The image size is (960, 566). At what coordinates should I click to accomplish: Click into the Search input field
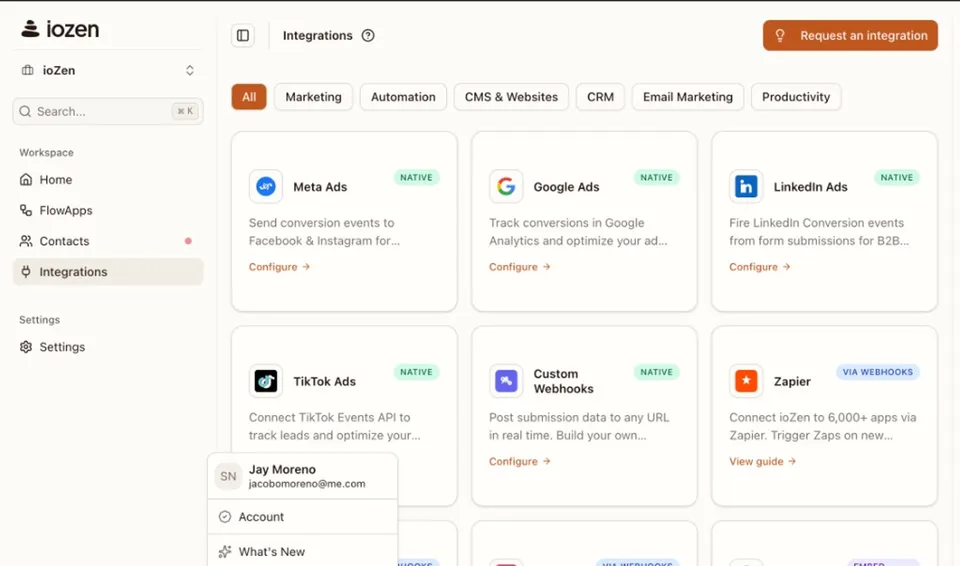pos(108,111)
